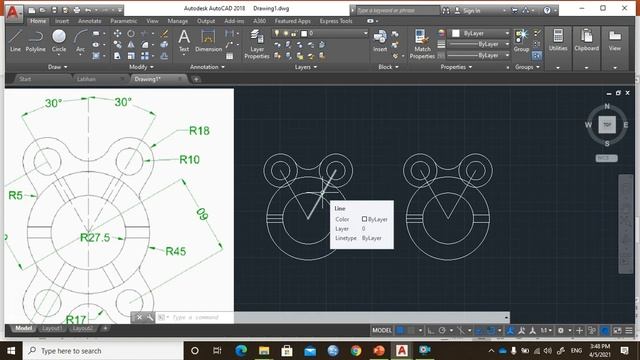Viewport: 640px width, 360px height.
Task: Open Layer Properties manager
Action: point(257,44)
